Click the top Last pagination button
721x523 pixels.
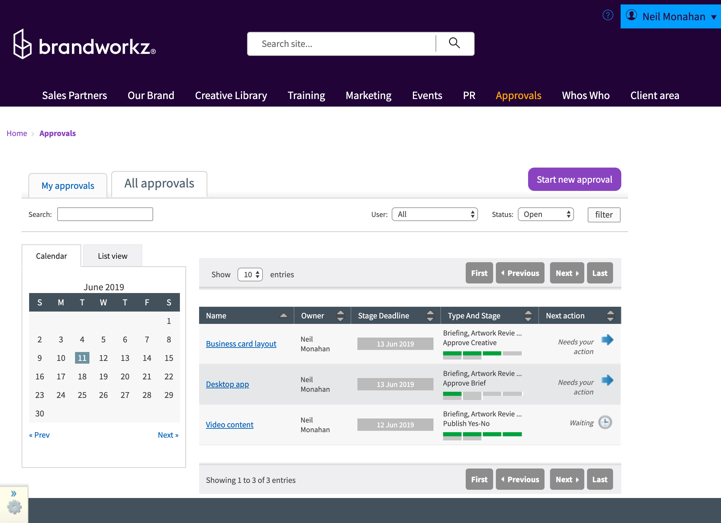[x=600, y=273]
